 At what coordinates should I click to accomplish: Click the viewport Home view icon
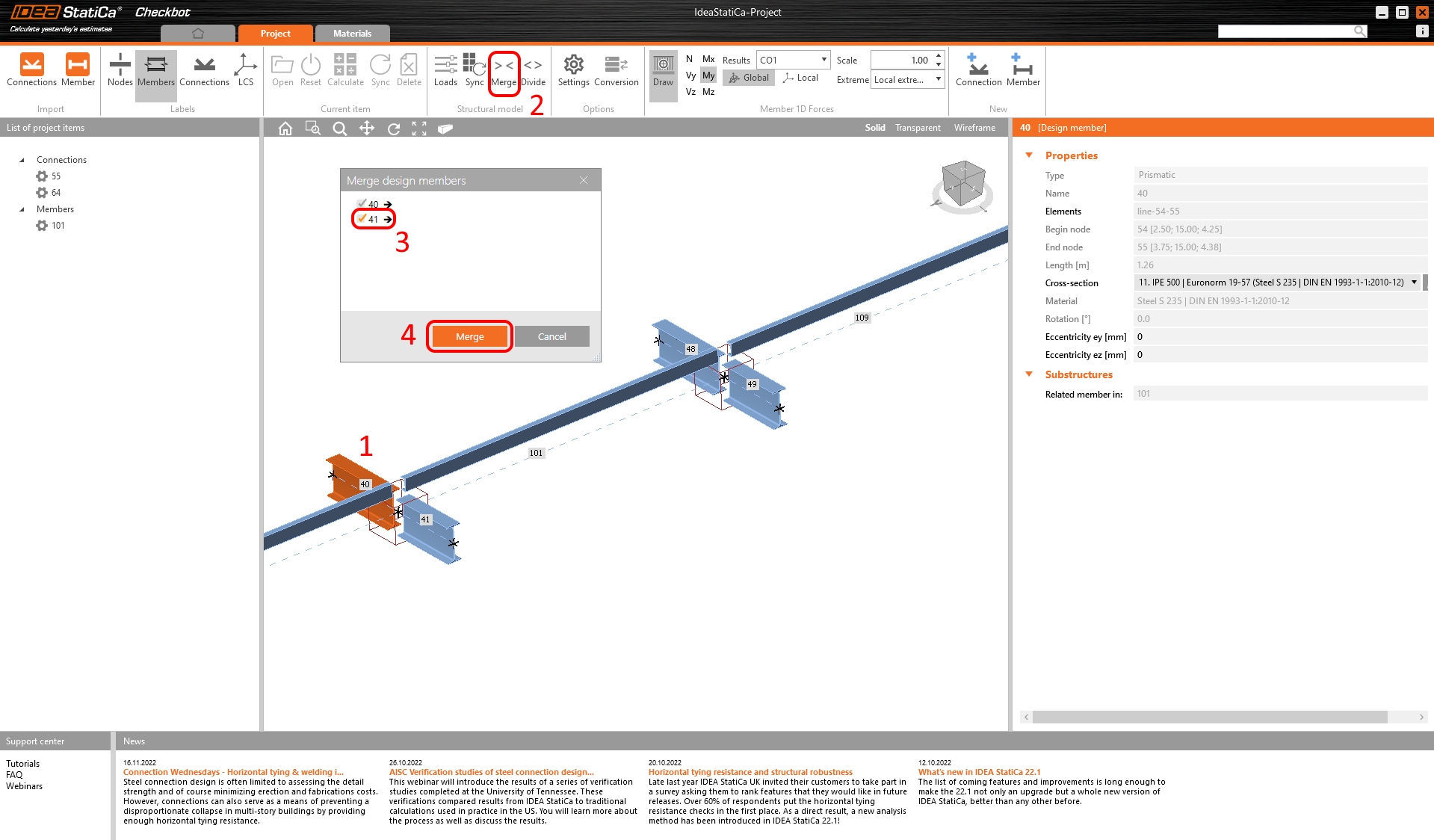(x=285, y=129)
